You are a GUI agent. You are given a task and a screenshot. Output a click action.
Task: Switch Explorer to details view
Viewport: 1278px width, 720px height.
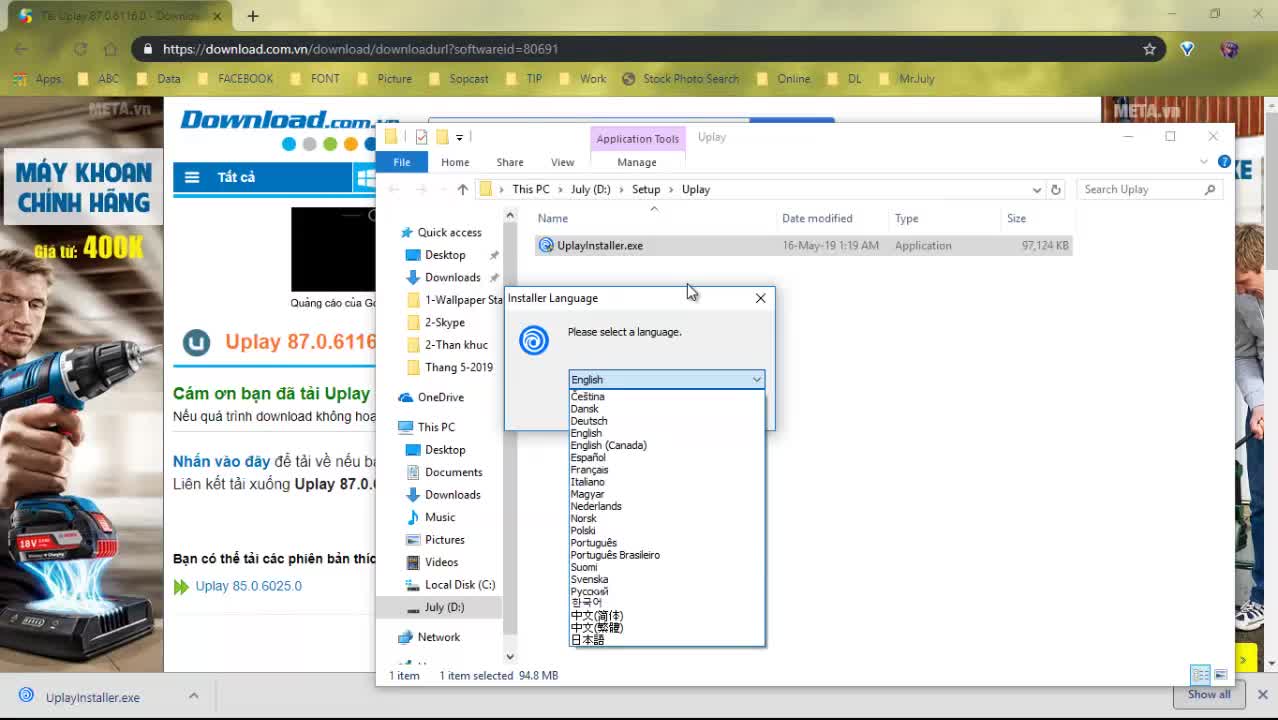1200,675
